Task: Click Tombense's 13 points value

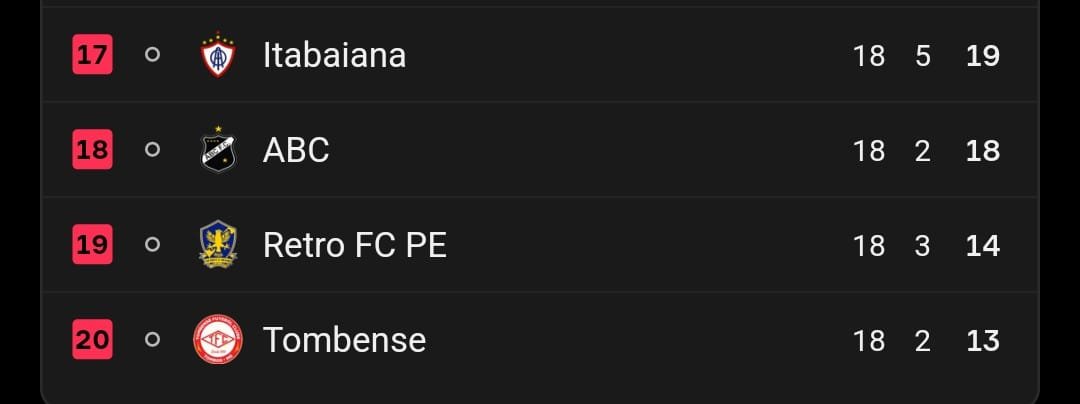Action: (x=983, y=341)
